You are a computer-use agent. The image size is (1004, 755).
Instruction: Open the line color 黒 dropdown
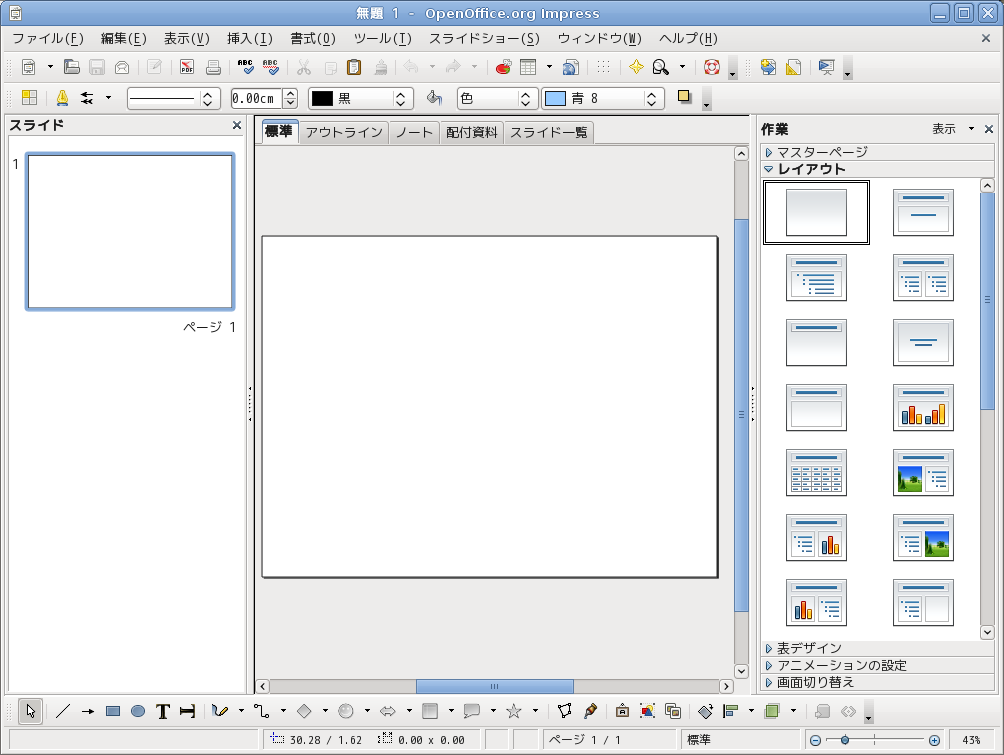point(402,99)
